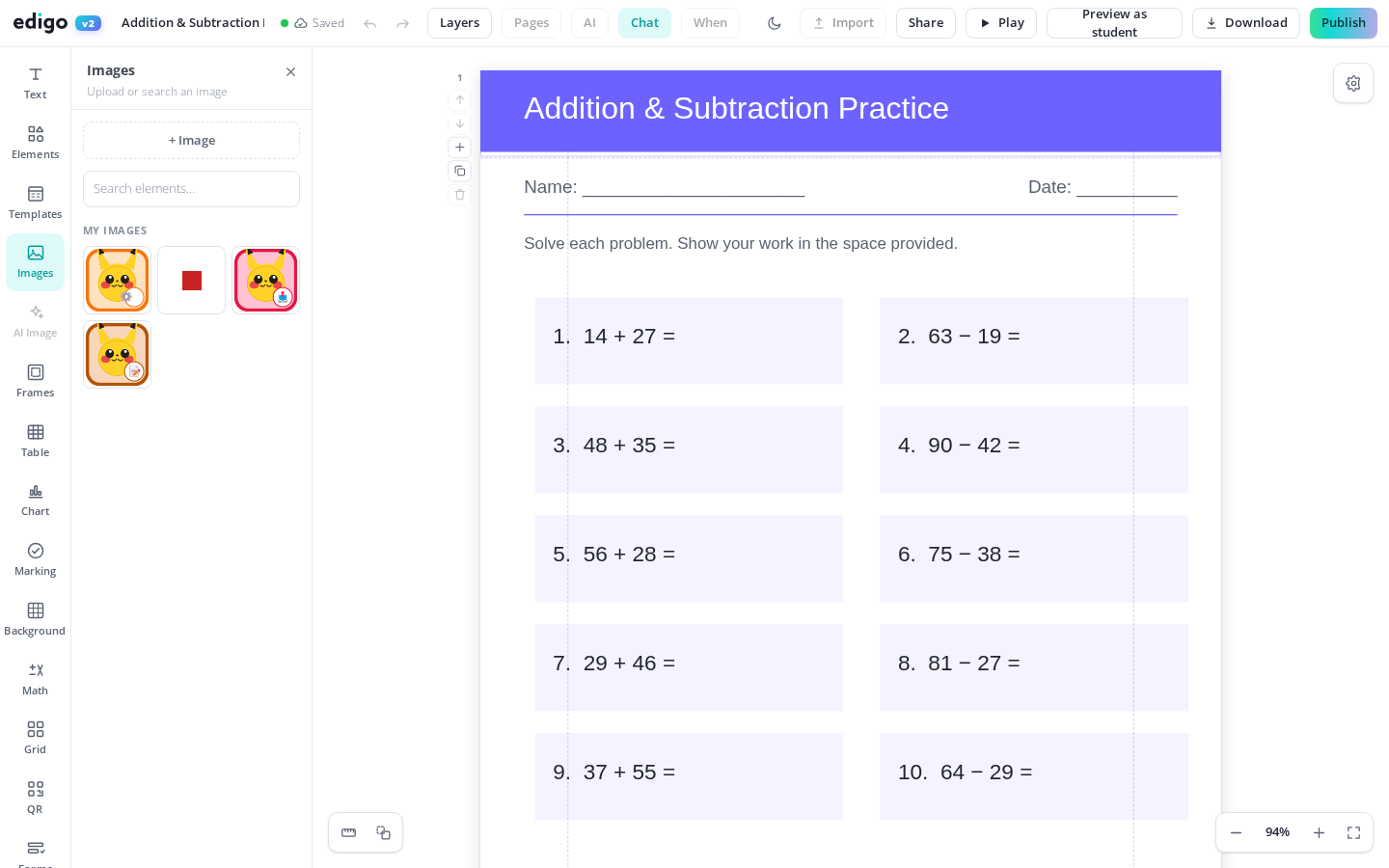Click the + Image upload button

[x=191, y=141]
